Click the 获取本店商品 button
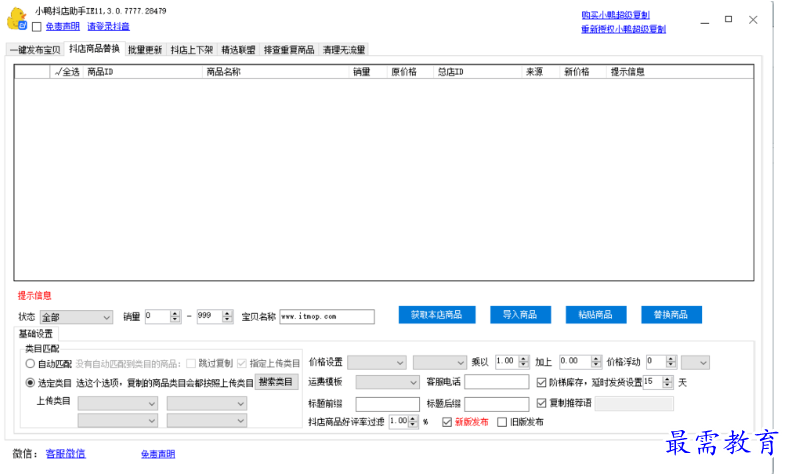787x474 pixels. pos(437,315)
